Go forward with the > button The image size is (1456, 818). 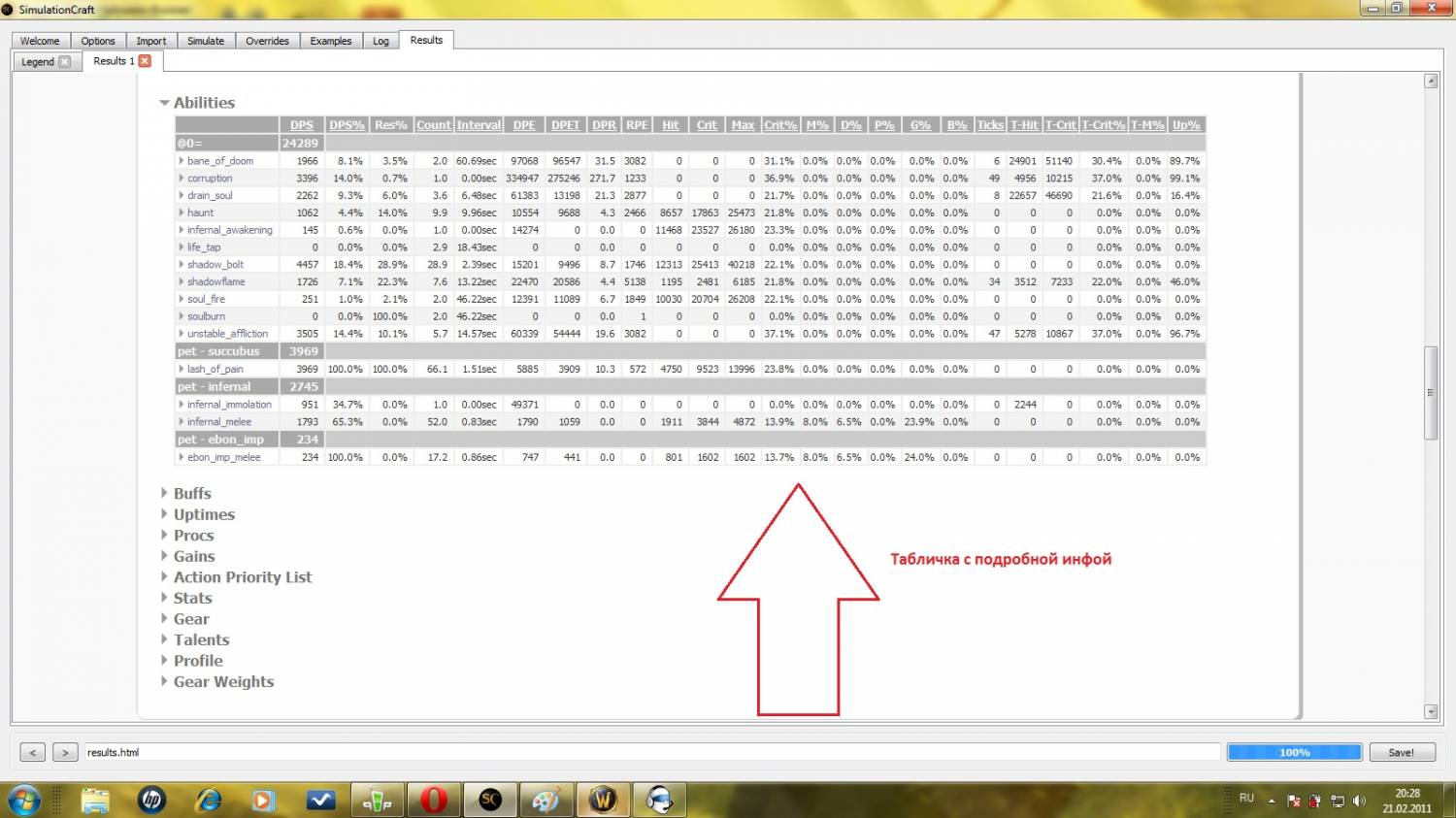[65, 752]
